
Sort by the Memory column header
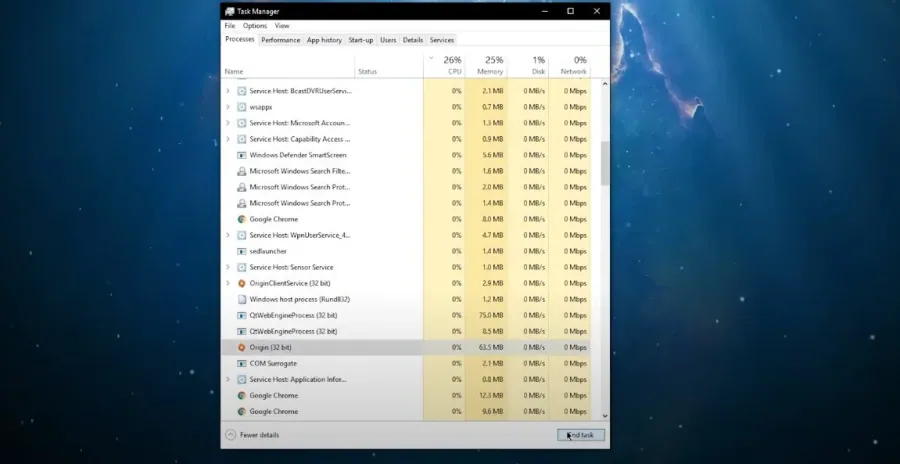pyautogui.click(x=486, y=65)
